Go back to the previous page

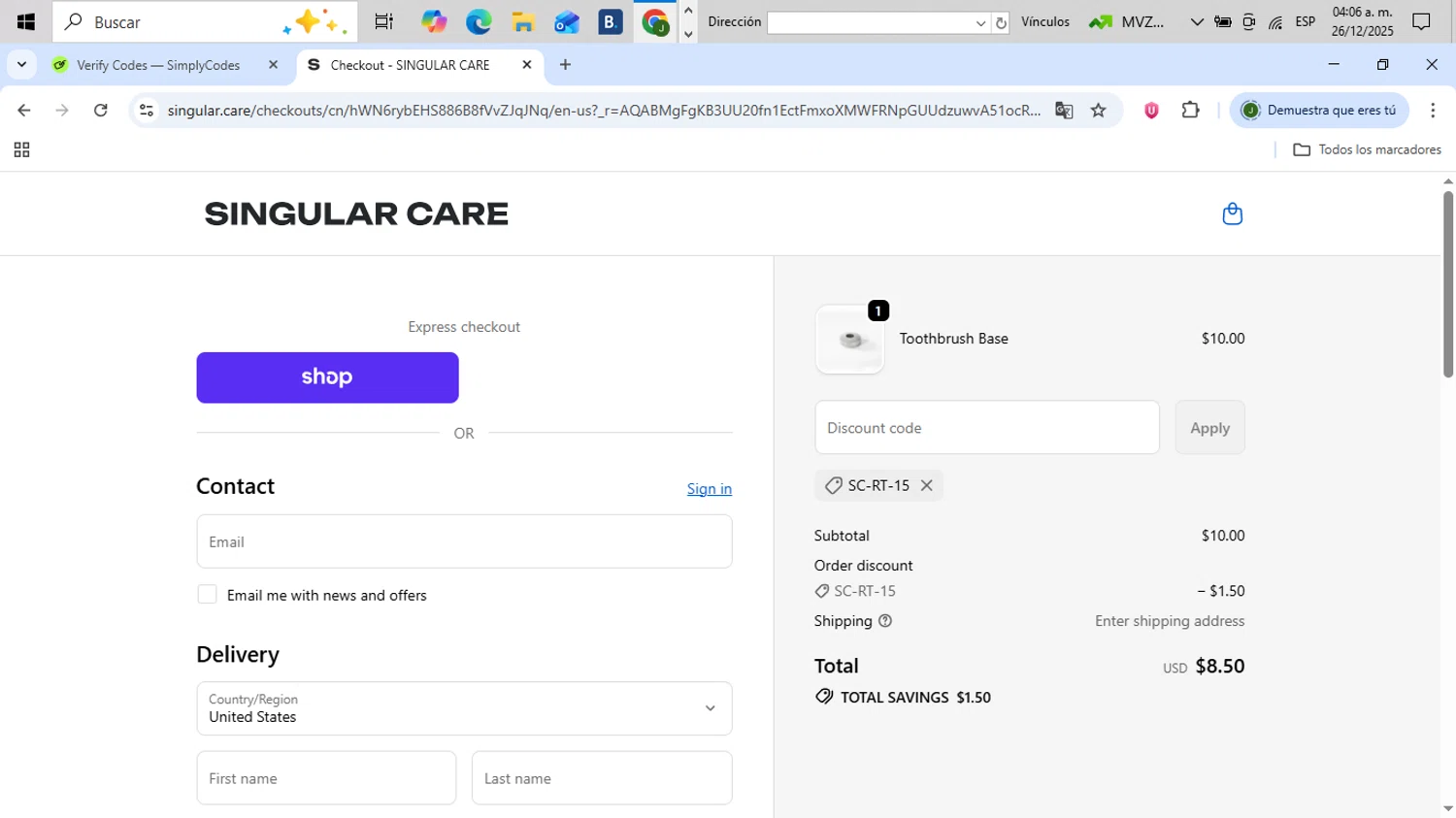(24, 111)
